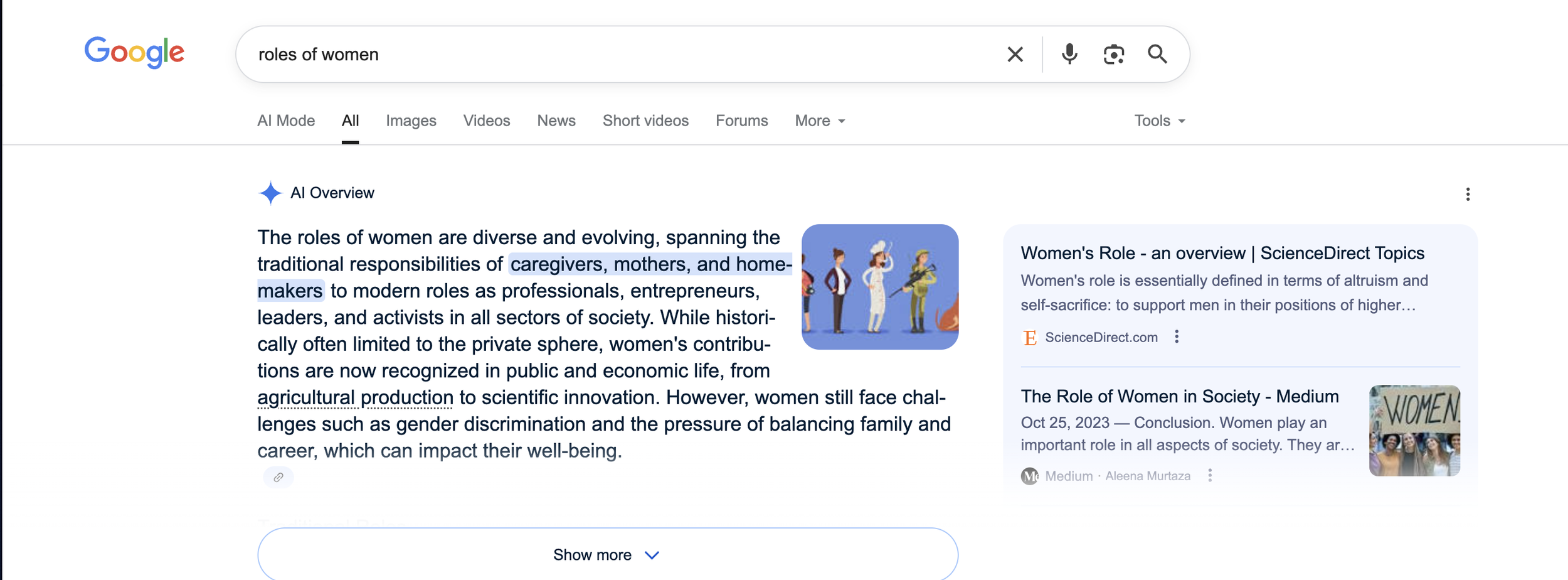
Task: Click the ScienceDirect E favicon
Action: [1029, 338]
